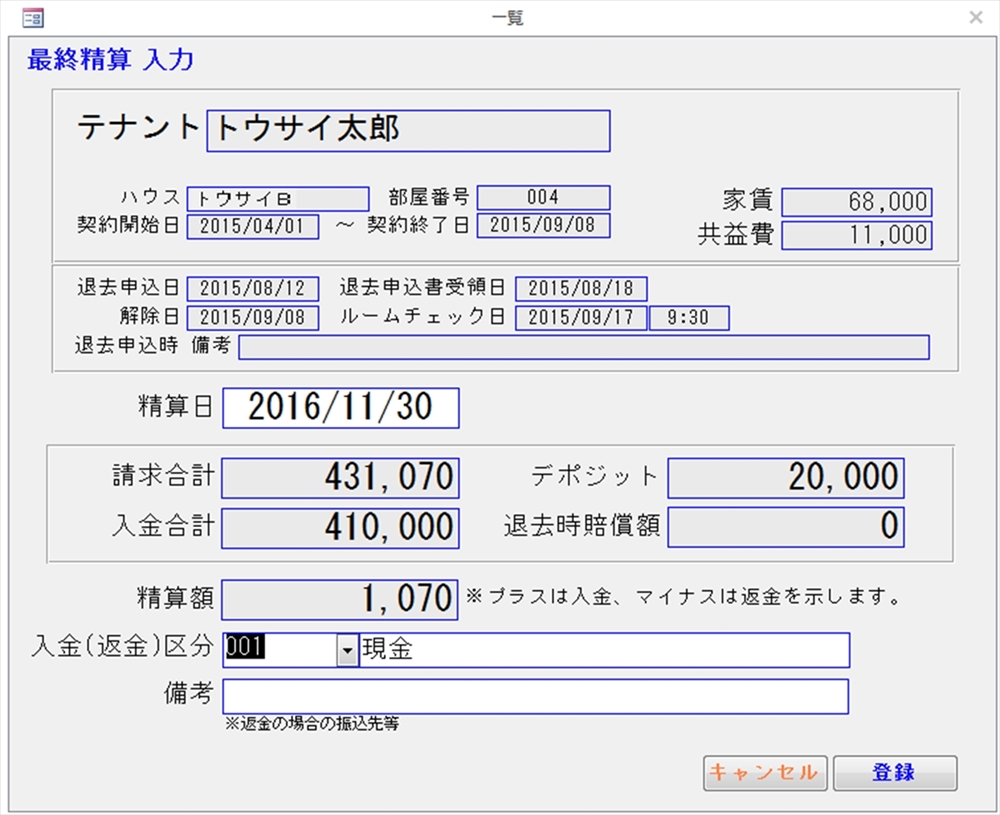This screenshot has height=815, width=1000.
Task: Click the 退去申込時 備考 field
Action: pos(583,346)
